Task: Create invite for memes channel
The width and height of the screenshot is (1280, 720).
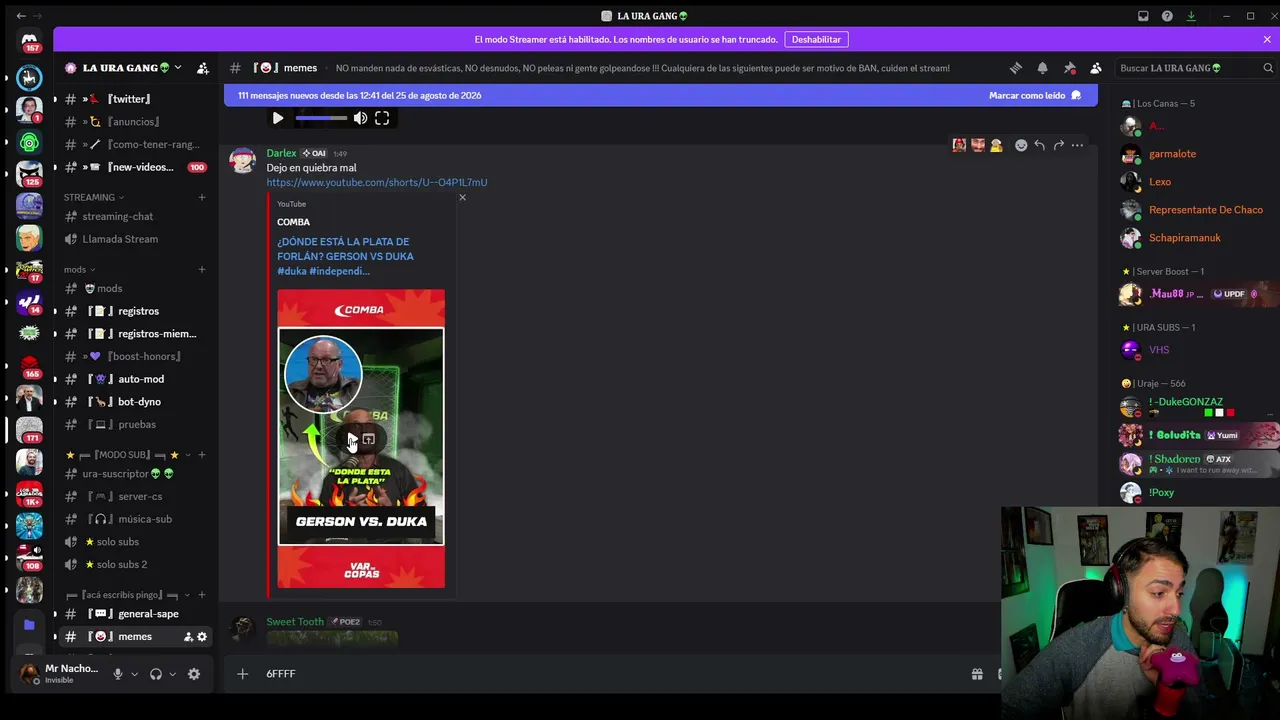Action: click(188, 637)
